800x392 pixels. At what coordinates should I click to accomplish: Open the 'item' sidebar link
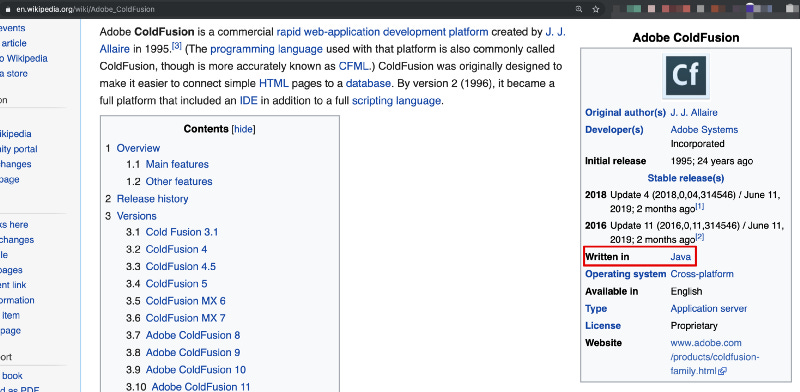pyautogui.click(x=10, y=315)
